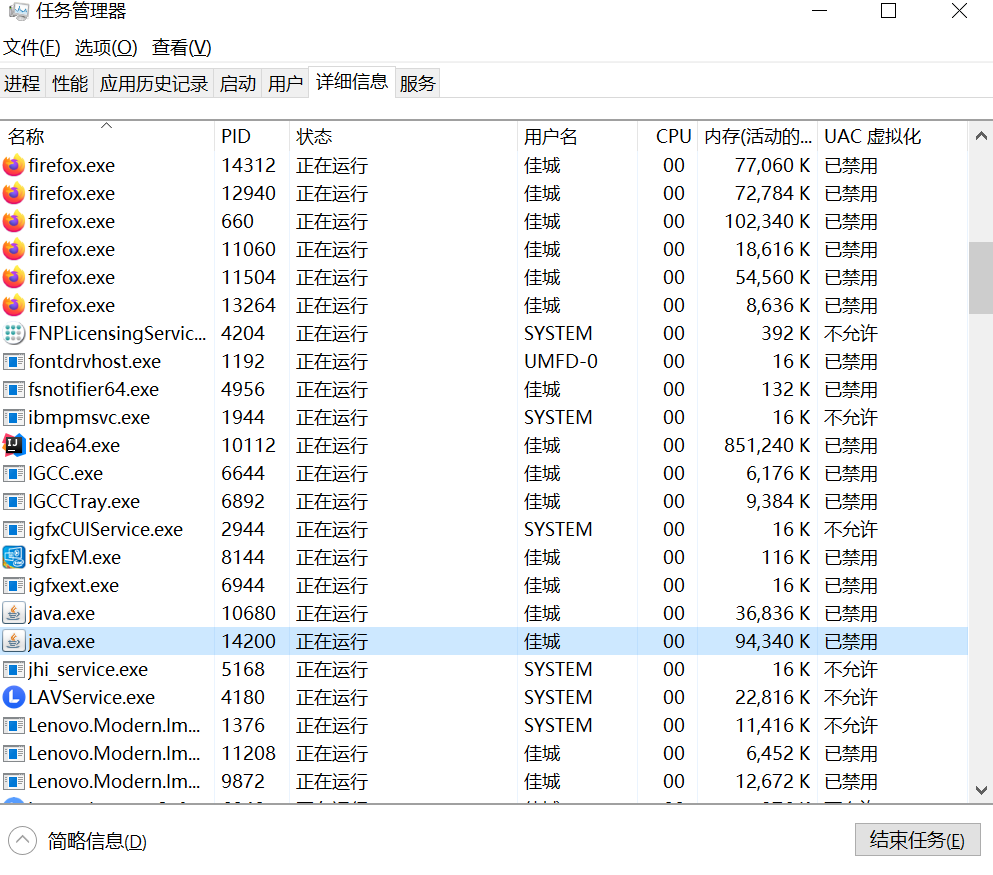This screenshot has width=993, height=875.
Task: Click the Lenovo.Modern icon for PID 1376
Action: click(x=14, y=726)
